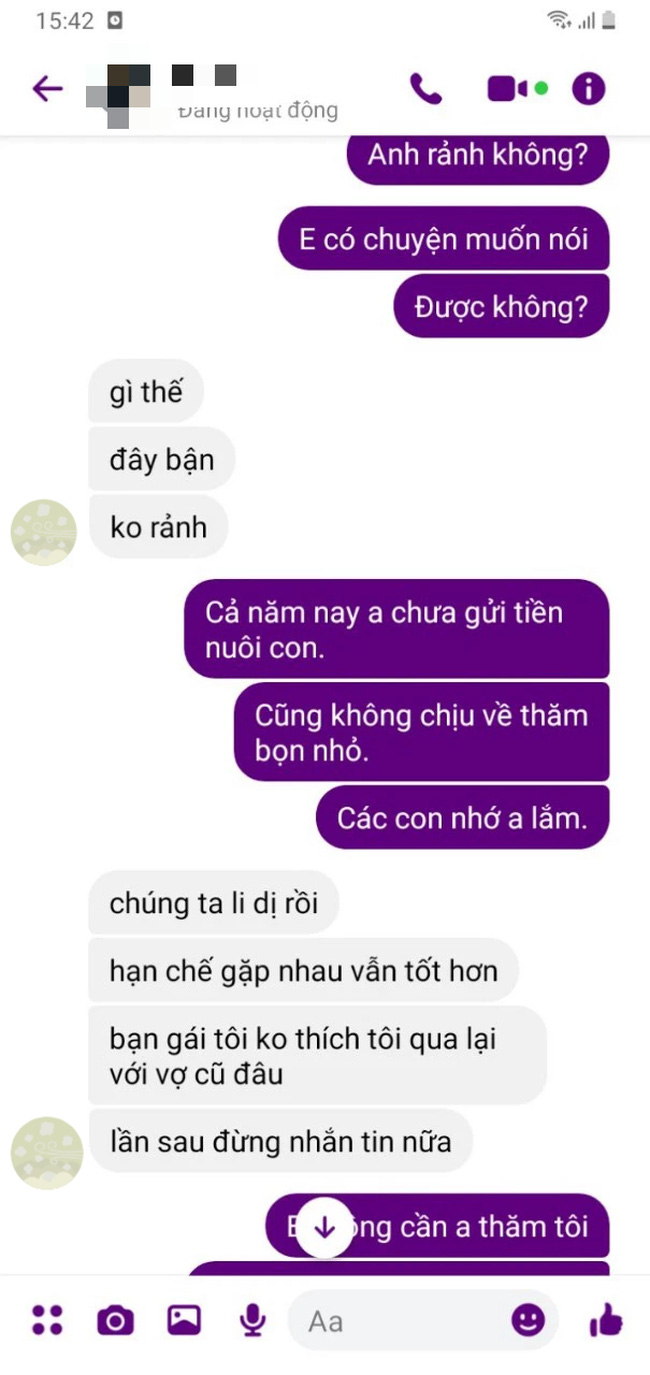Tap the back arrow to leave chat

pyautogui.click(x=47, y=89)
